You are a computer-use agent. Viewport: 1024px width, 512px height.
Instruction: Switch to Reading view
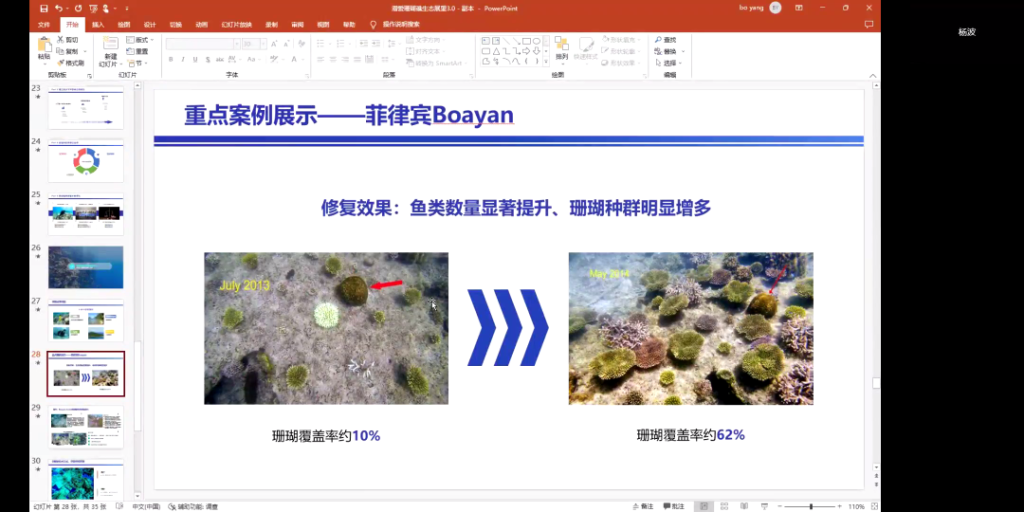[744, 506]
